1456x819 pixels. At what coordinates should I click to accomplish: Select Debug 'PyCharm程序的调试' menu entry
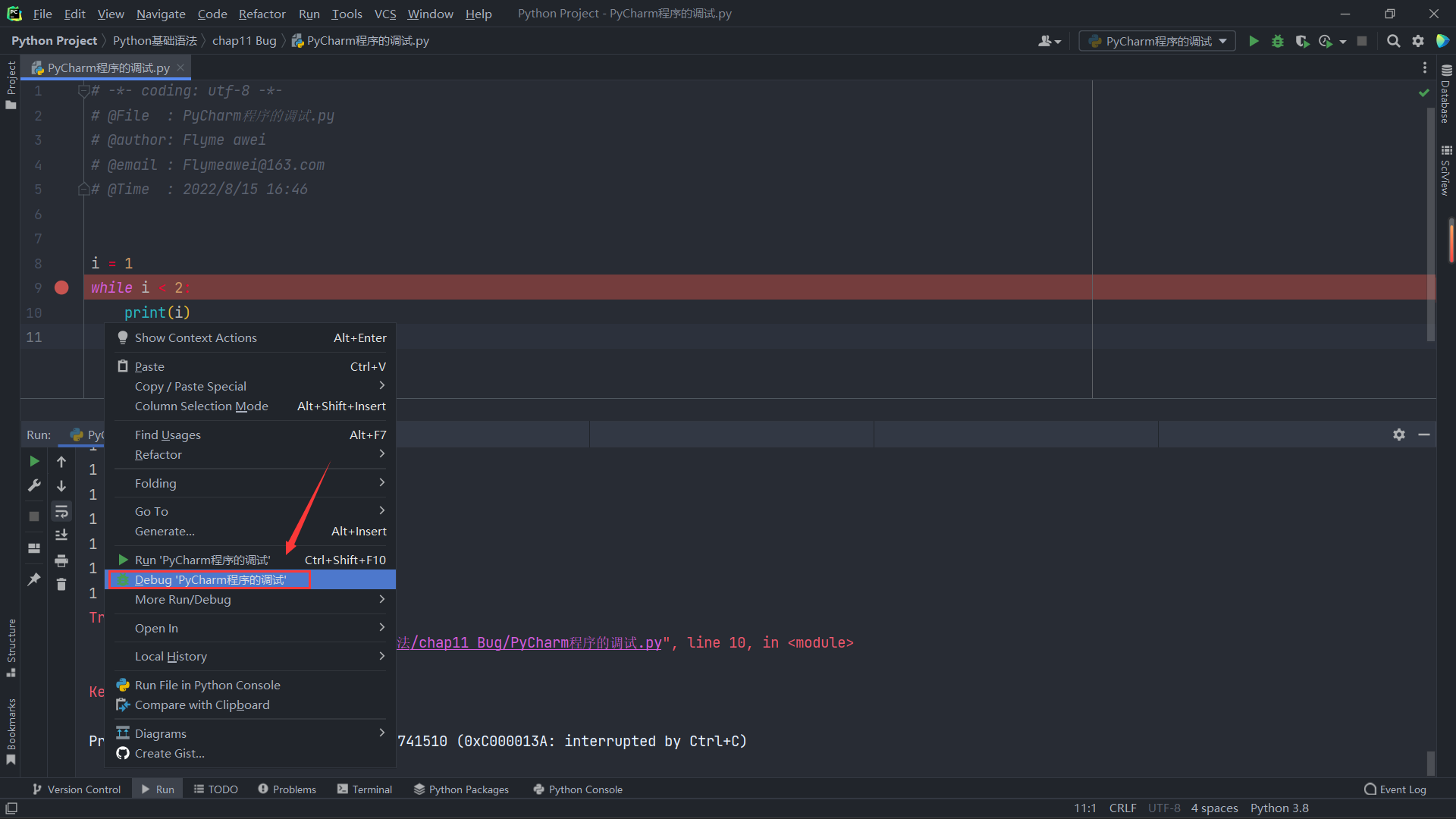210,579
